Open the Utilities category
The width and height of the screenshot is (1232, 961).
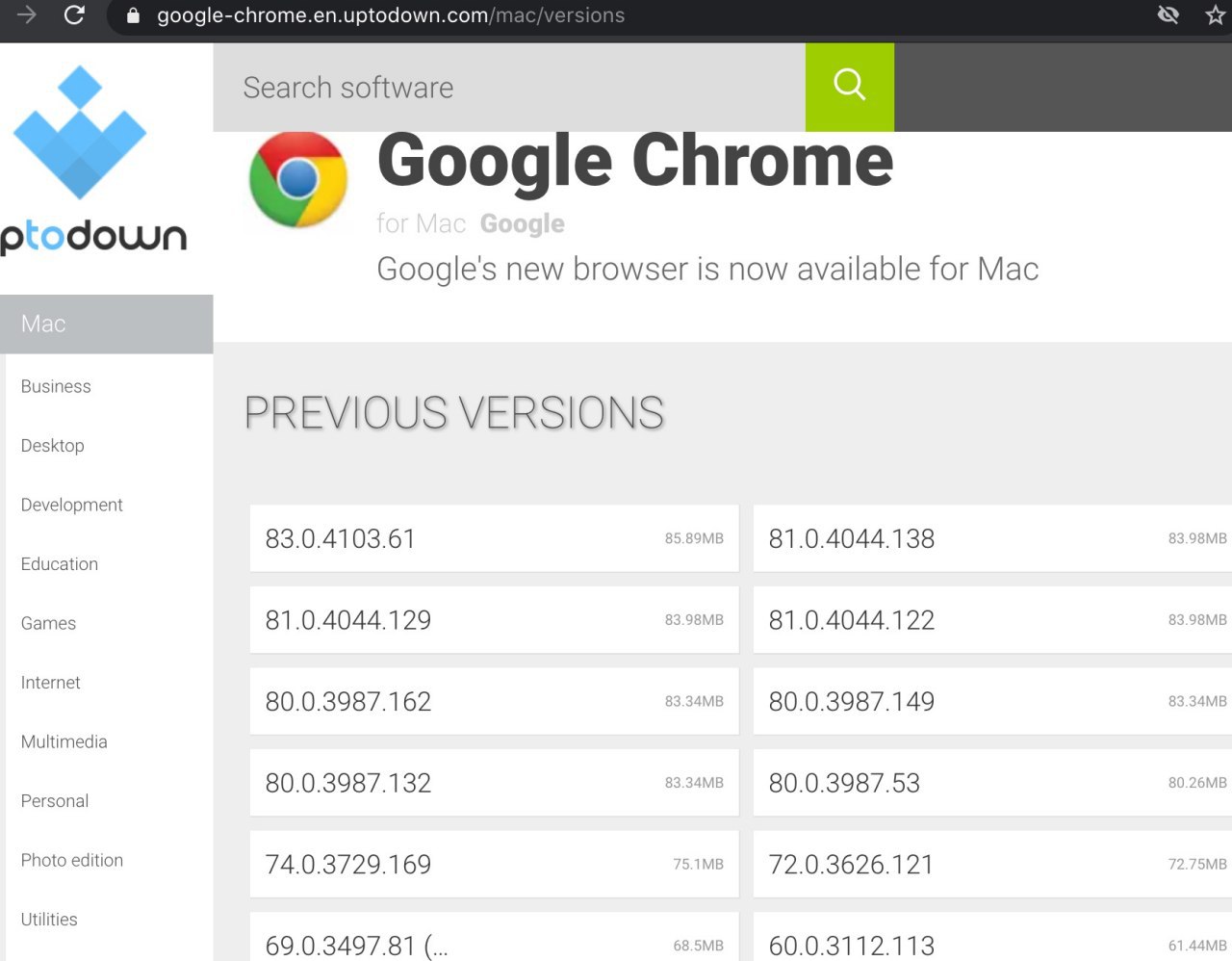[x=49, y=920]
